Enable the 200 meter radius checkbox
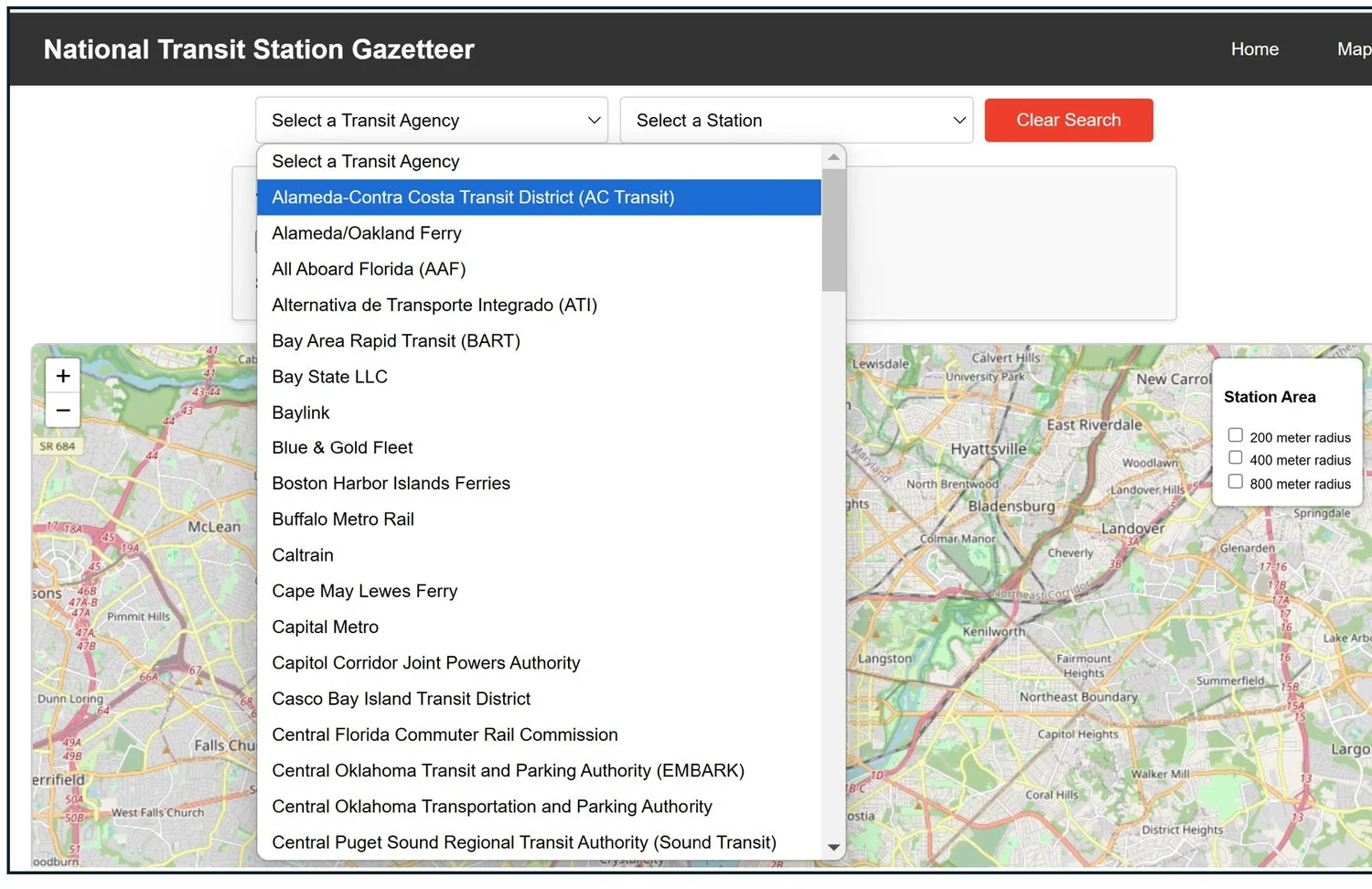 click(x=1235, y=434)
